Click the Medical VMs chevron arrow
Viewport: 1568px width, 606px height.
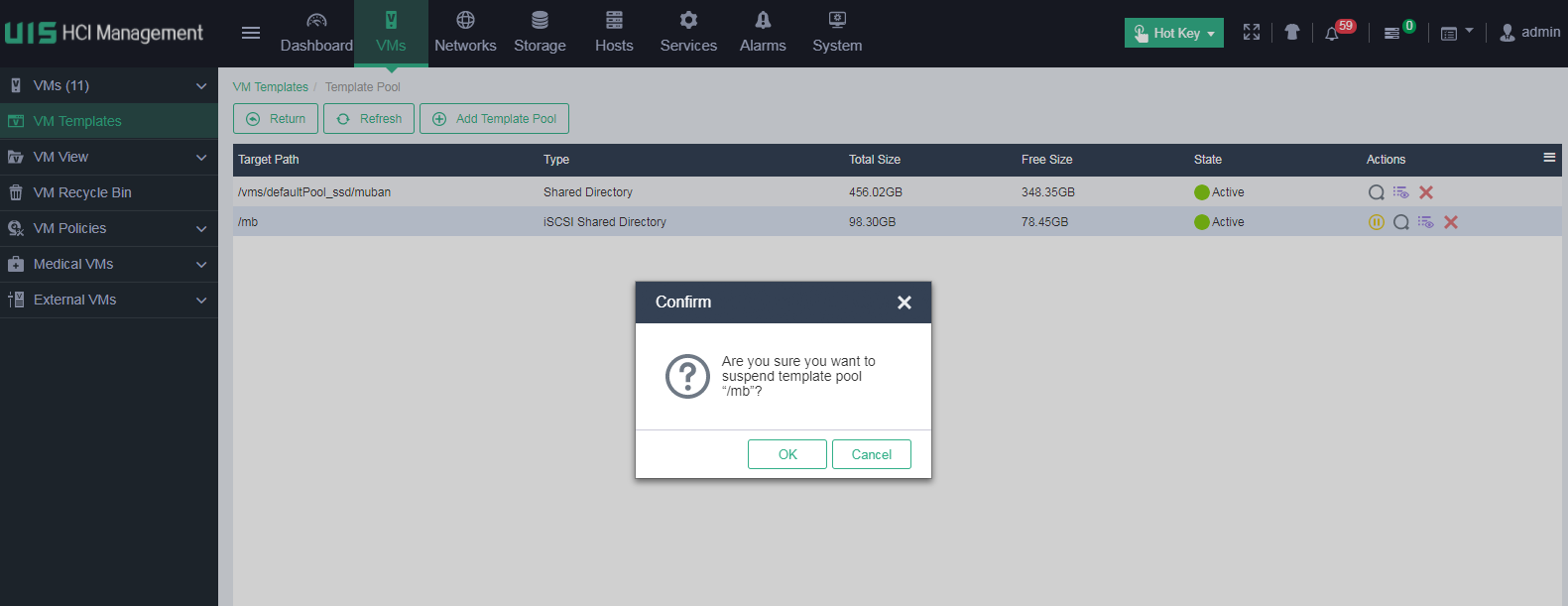pyautogui.click(x=201, y=265)
